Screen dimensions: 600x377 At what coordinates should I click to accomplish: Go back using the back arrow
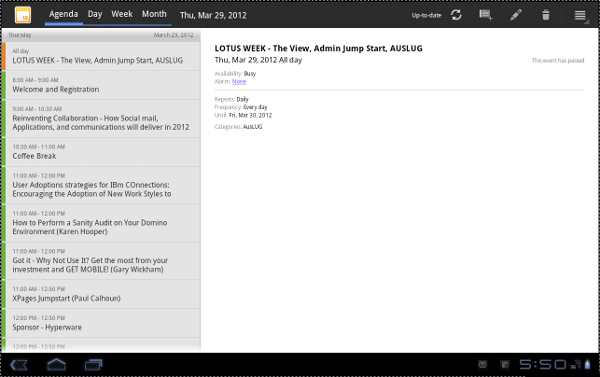[x=19, y=365]
